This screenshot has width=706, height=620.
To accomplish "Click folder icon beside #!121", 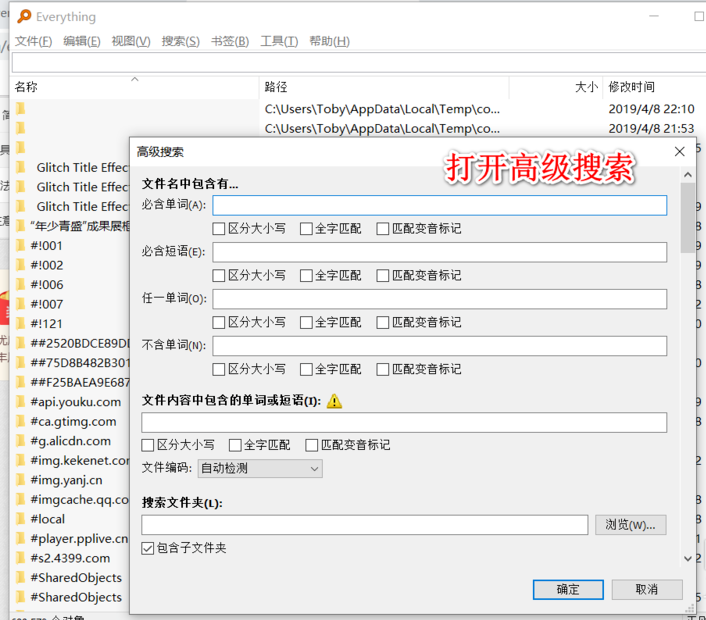I will click(x=20, y=324).
